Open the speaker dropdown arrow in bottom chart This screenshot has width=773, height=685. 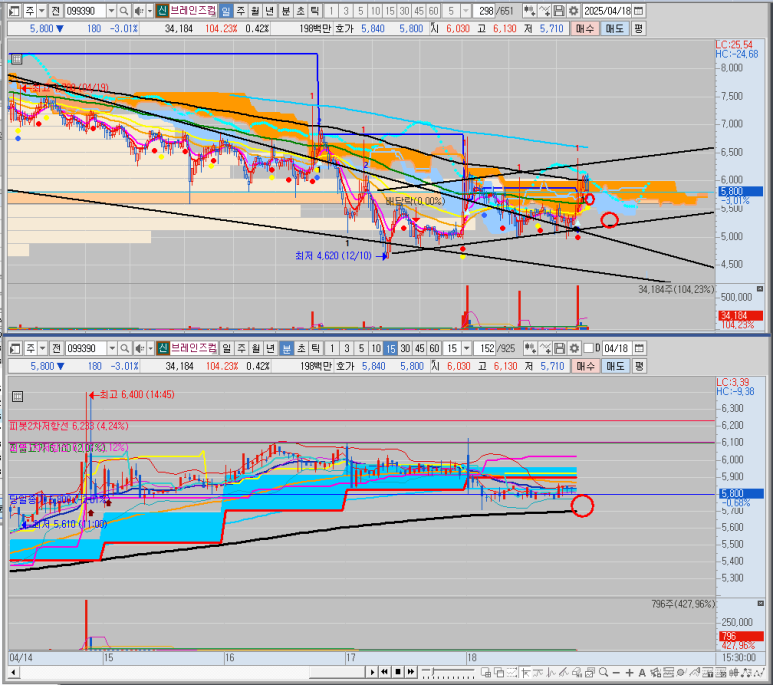pos(150,348)
